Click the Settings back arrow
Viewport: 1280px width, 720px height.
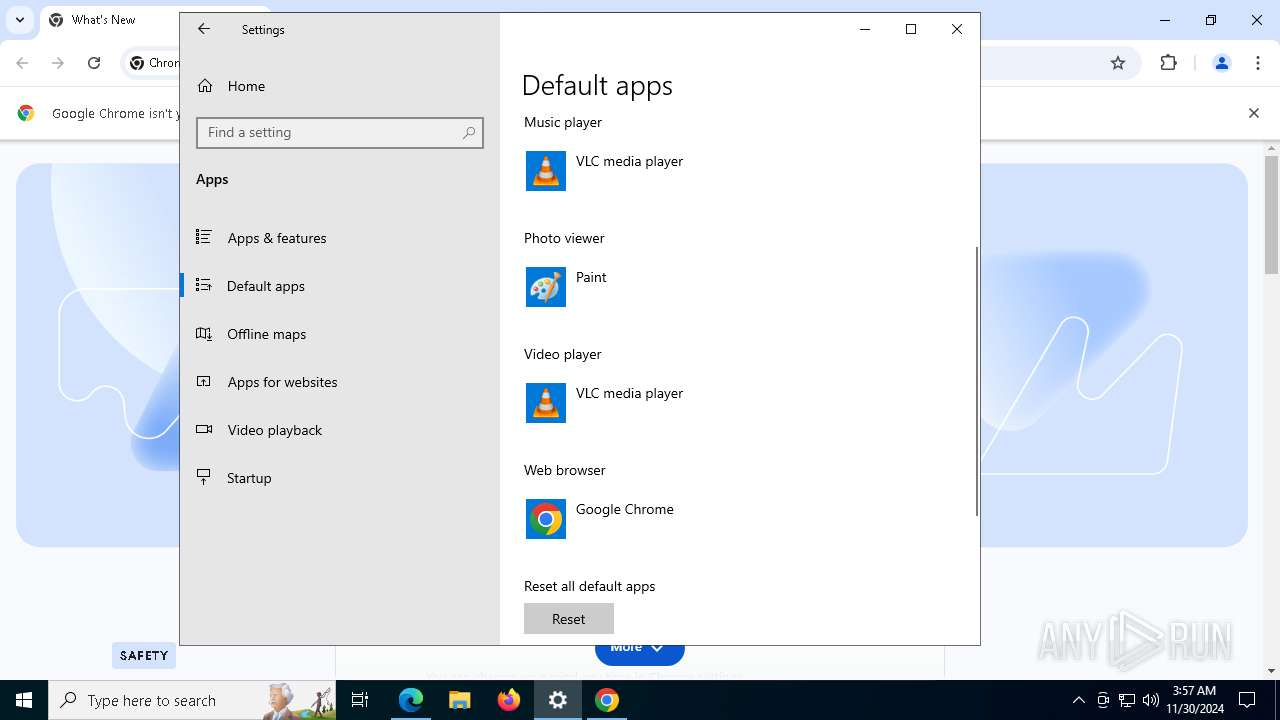[x=204, y=29]
